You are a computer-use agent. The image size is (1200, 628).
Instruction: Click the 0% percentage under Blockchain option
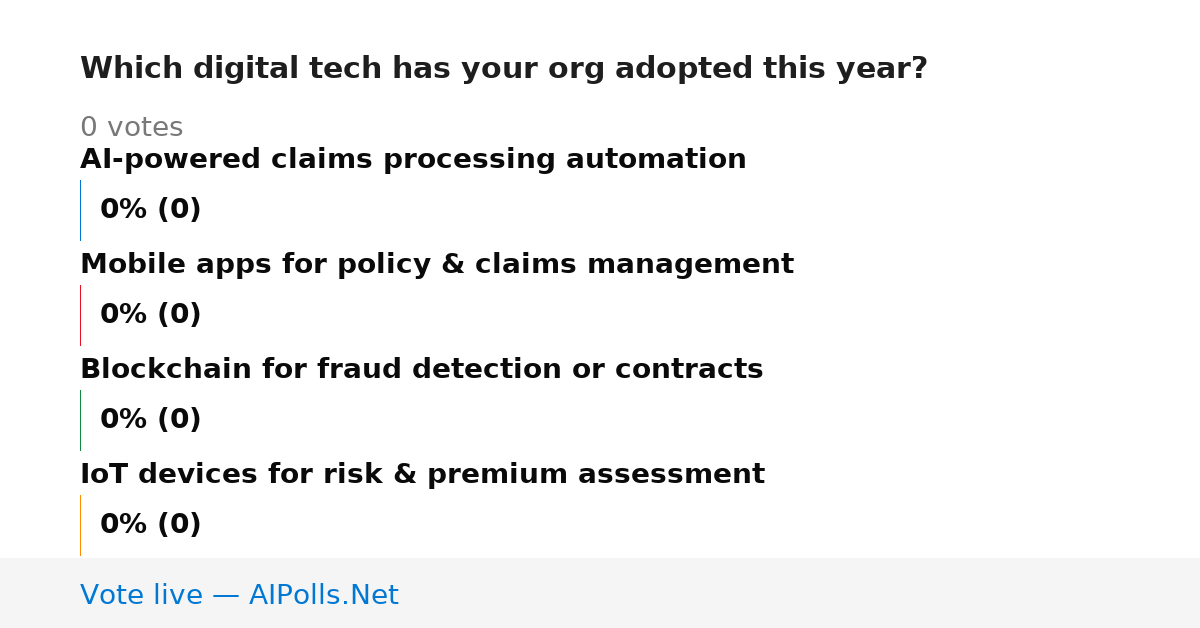coord(124,420)
